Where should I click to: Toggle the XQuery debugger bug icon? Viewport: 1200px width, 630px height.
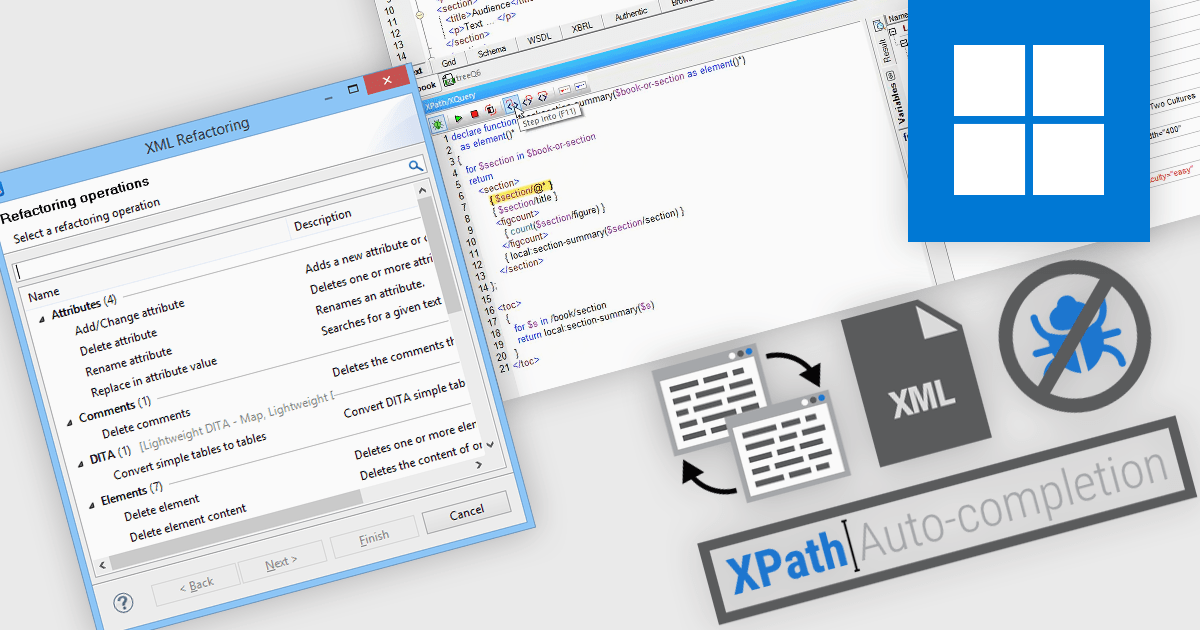pyautogui.click(x=437, y=124)
